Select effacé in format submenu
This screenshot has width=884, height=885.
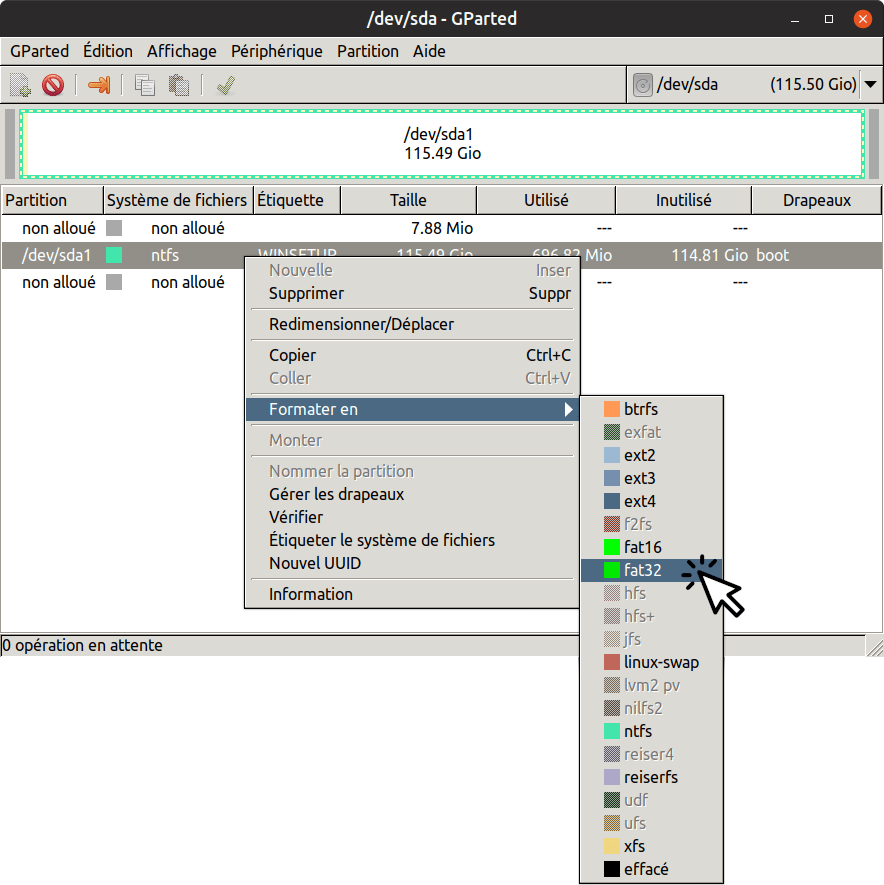[652, 870]
